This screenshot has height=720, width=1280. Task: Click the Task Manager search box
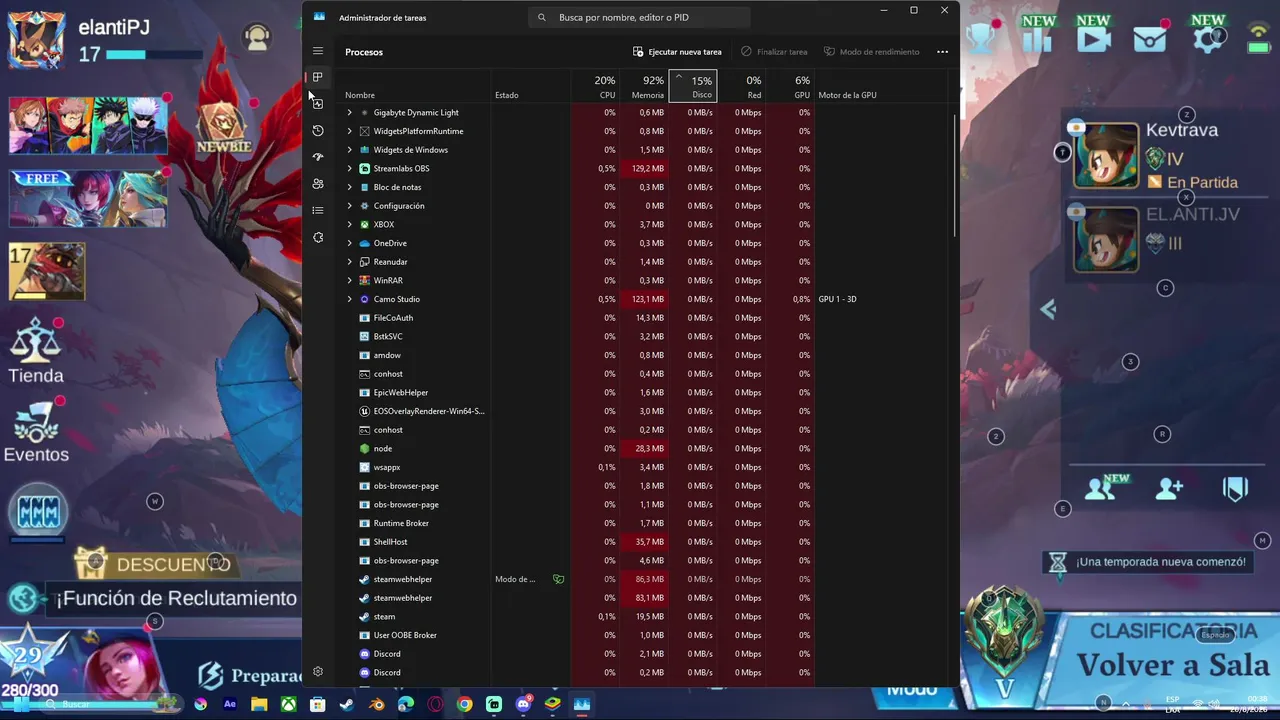[x=639, y=17]
